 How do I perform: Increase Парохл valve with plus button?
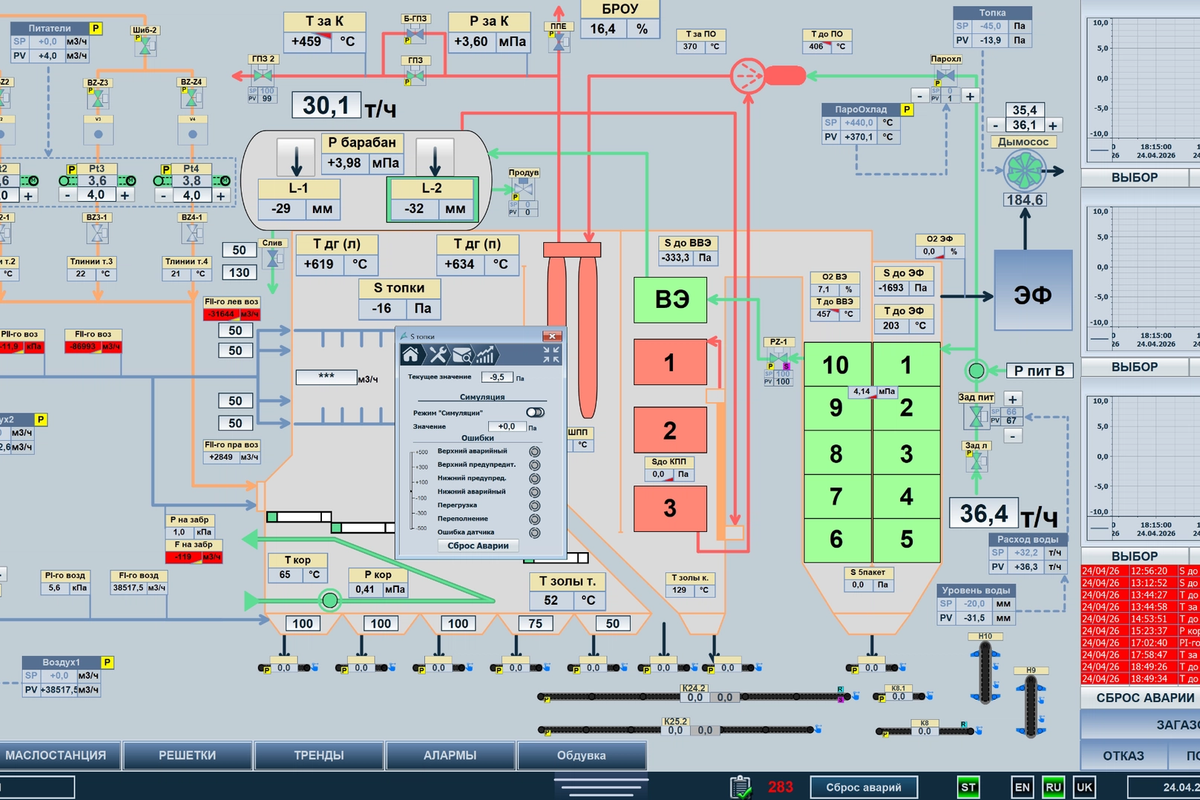(969, 96)
